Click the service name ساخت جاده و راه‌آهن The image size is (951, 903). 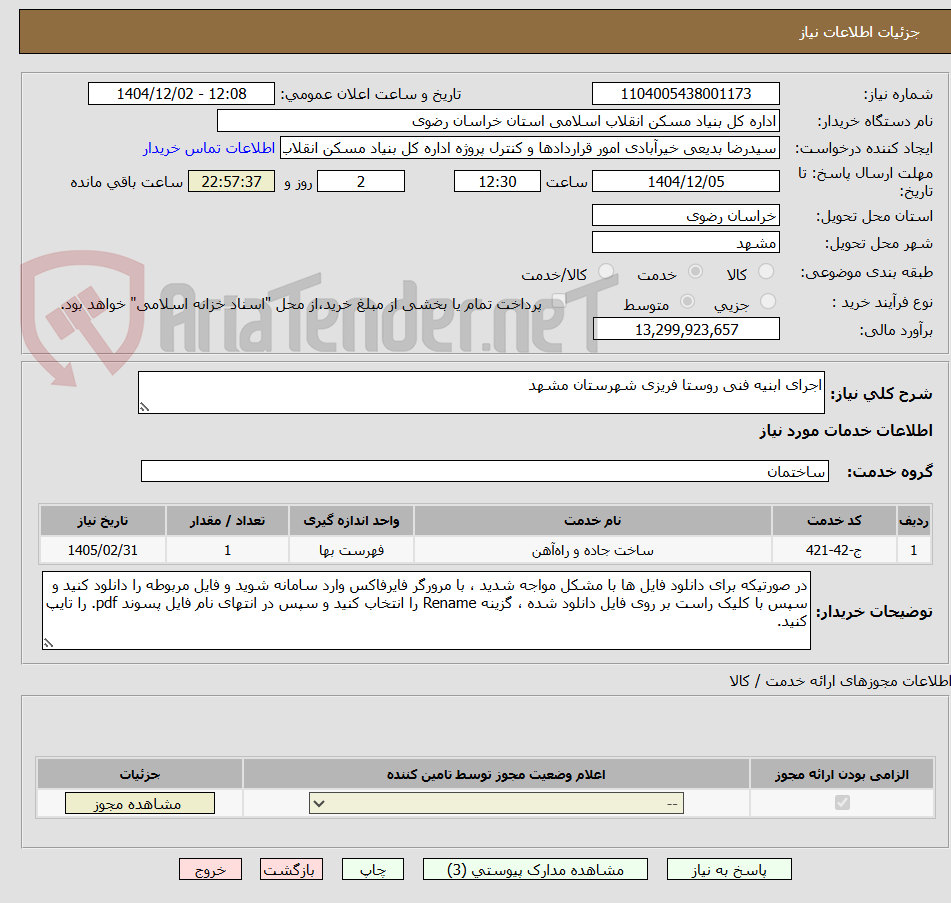pos(593,550)
